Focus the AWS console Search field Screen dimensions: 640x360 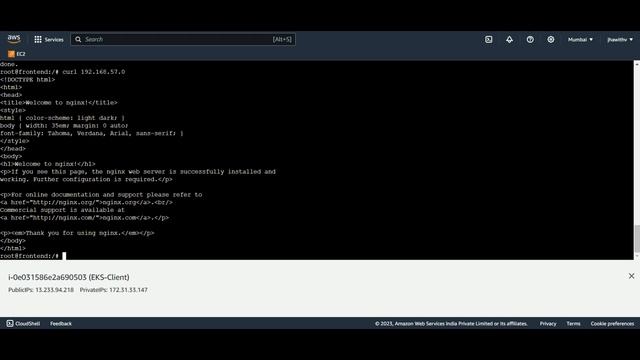coord(183,40)
